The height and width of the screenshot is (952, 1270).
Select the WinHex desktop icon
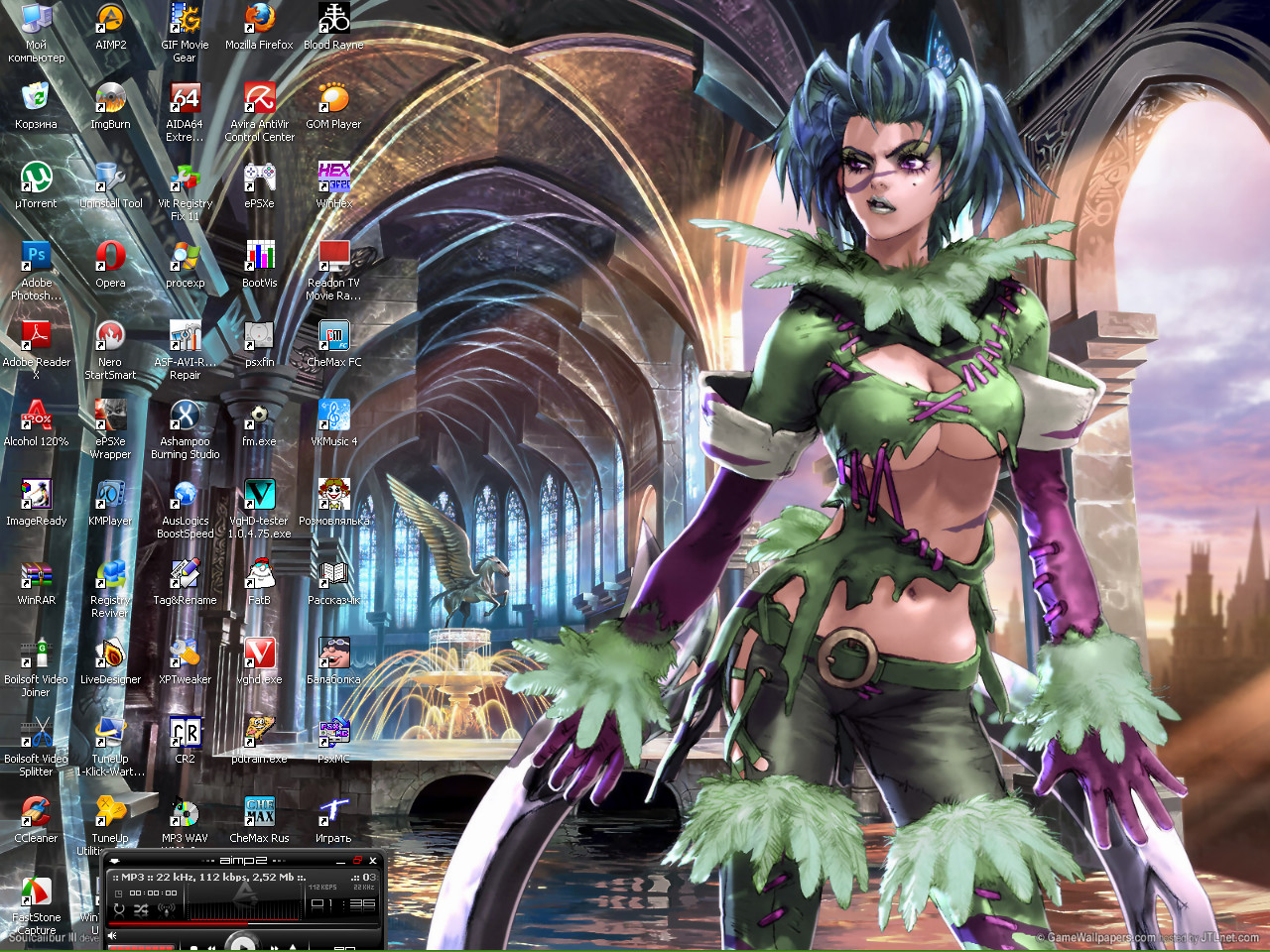tap(333, 178)
